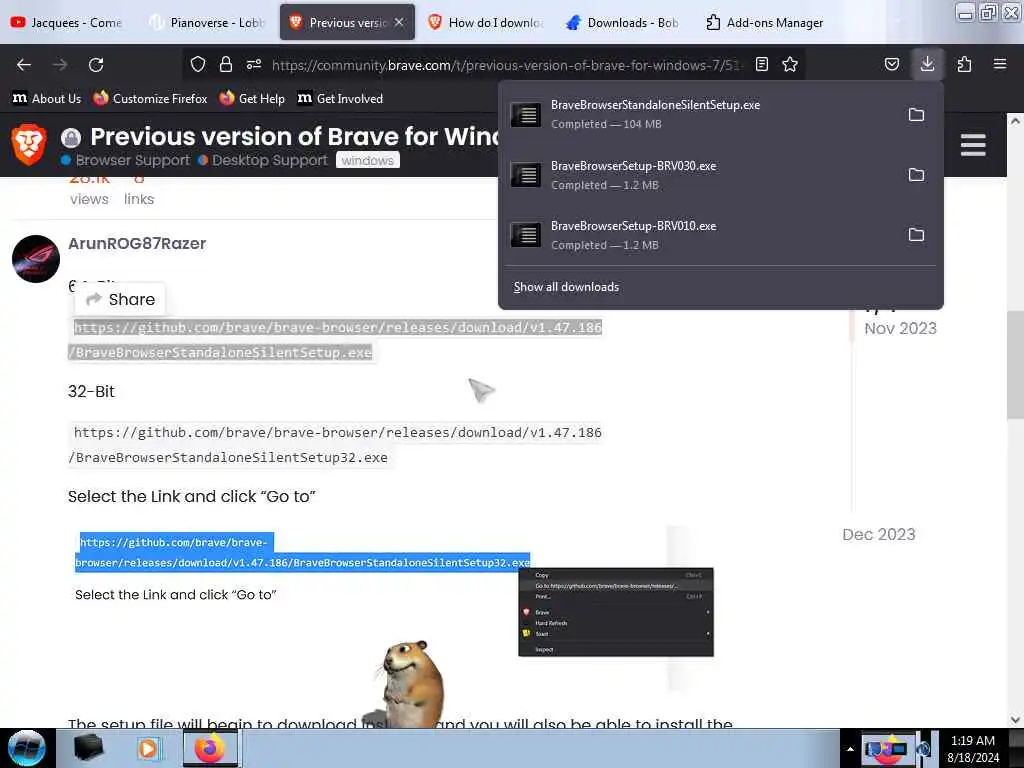Open site permissions icon in address bar
1024x768 pixels.
254,64
